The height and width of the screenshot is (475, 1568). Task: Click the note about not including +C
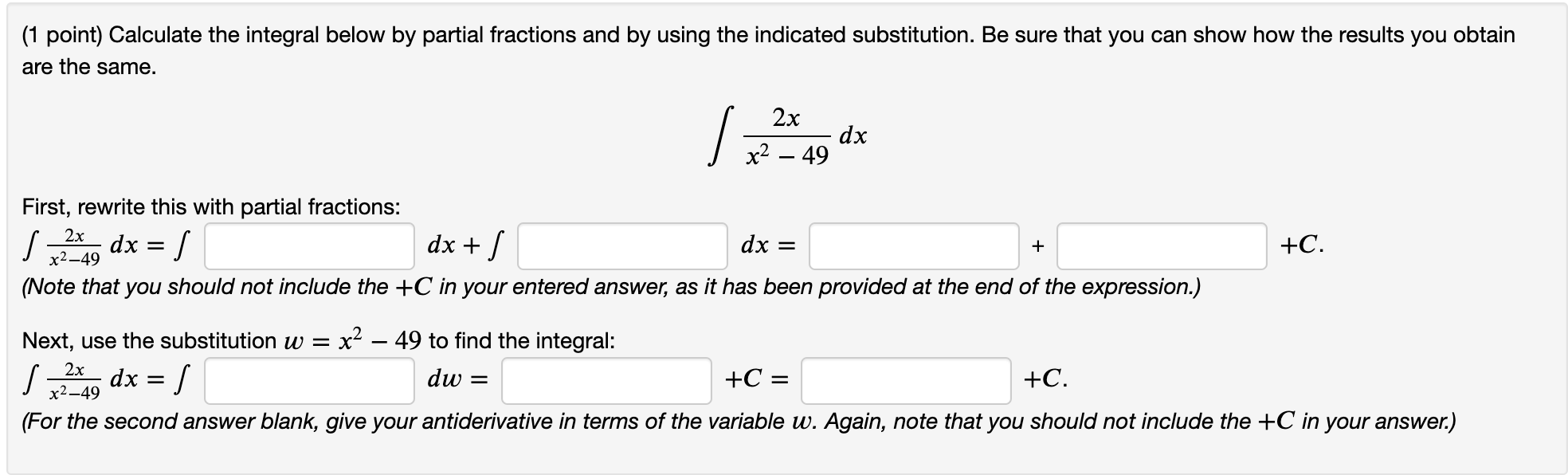tap(613, 287)
